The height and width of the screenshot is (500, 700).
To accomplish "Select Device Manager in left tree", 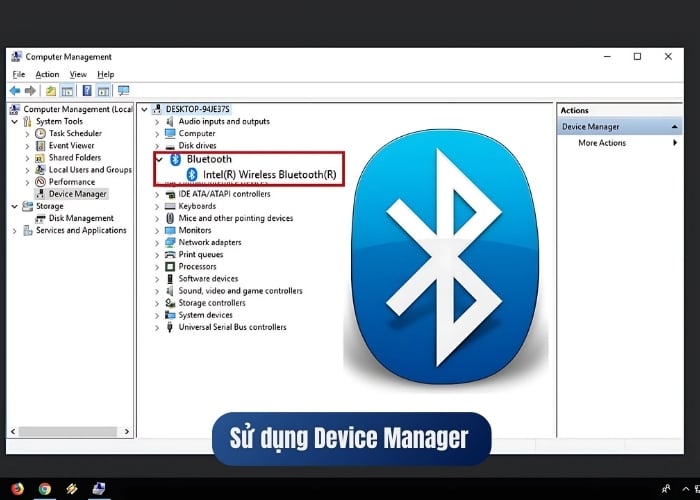I will coord(77,194).
